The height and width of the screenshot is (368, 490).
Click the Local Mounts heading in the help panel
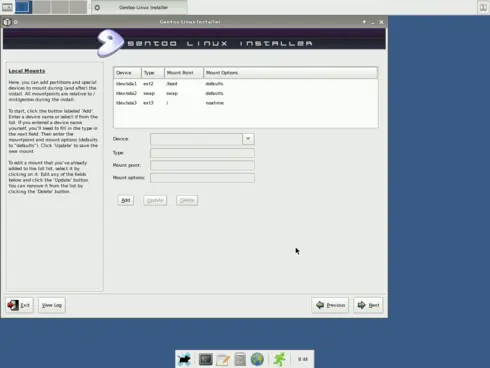tap(27, 71)
